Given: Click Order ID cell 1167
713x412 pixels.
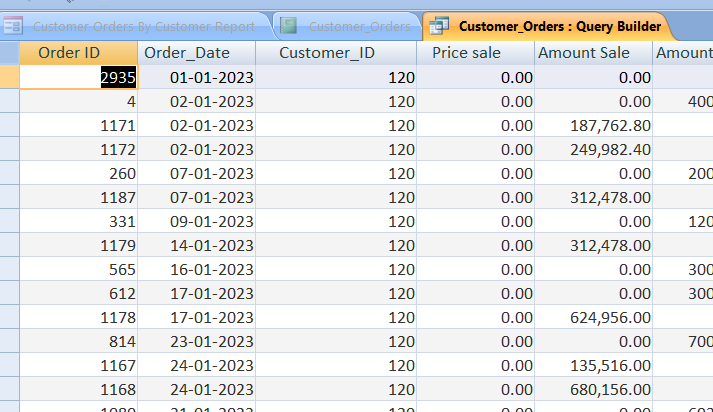Looking at the screenshot, I should tap(78, 366).
